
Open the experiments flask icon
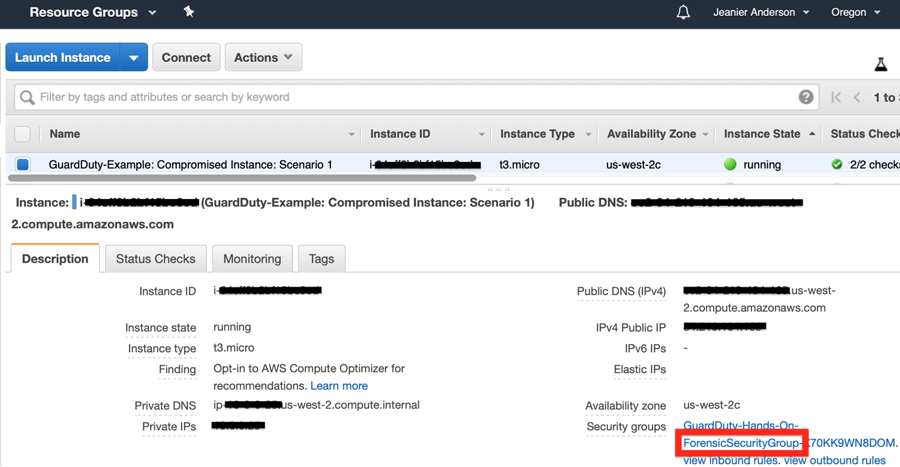880,64
